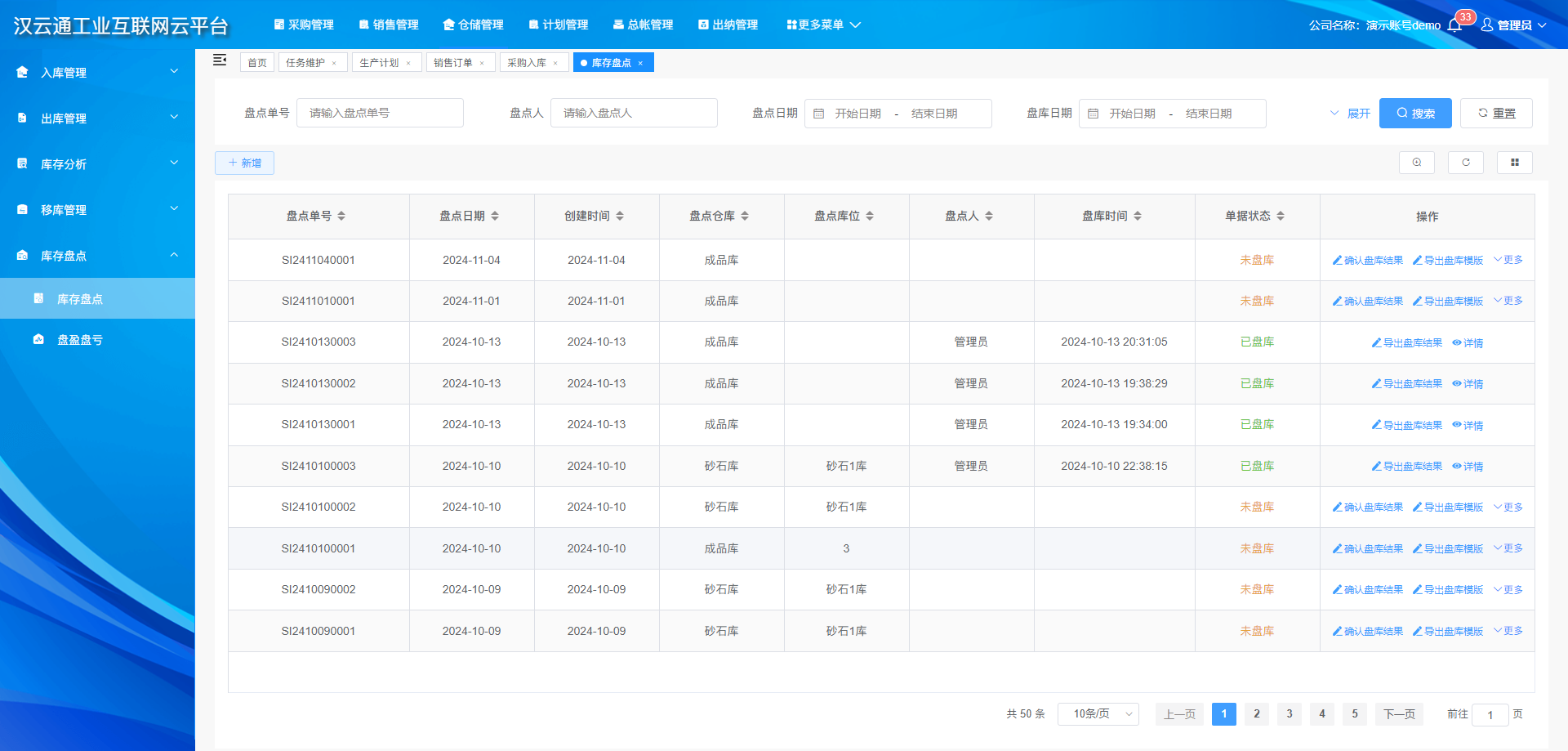
Task: Expand the 入库管理 sidebar menu
Action: point(97,73)
